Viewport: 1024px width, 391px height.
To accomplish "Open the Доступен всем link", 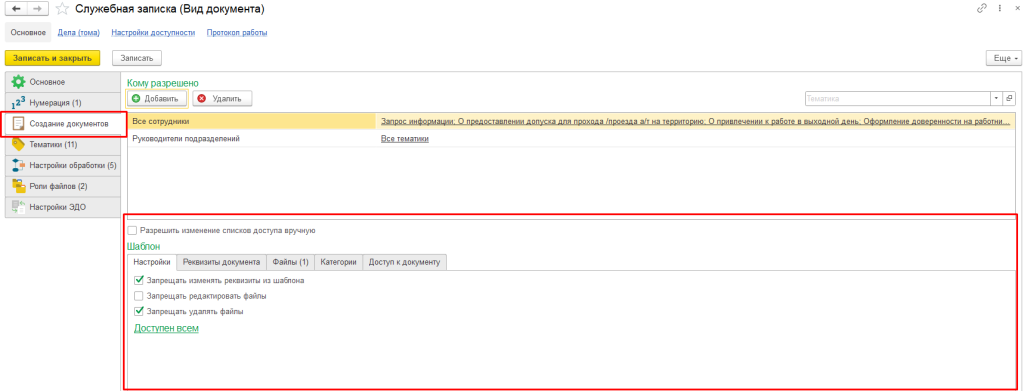I will tap(166, 328).
